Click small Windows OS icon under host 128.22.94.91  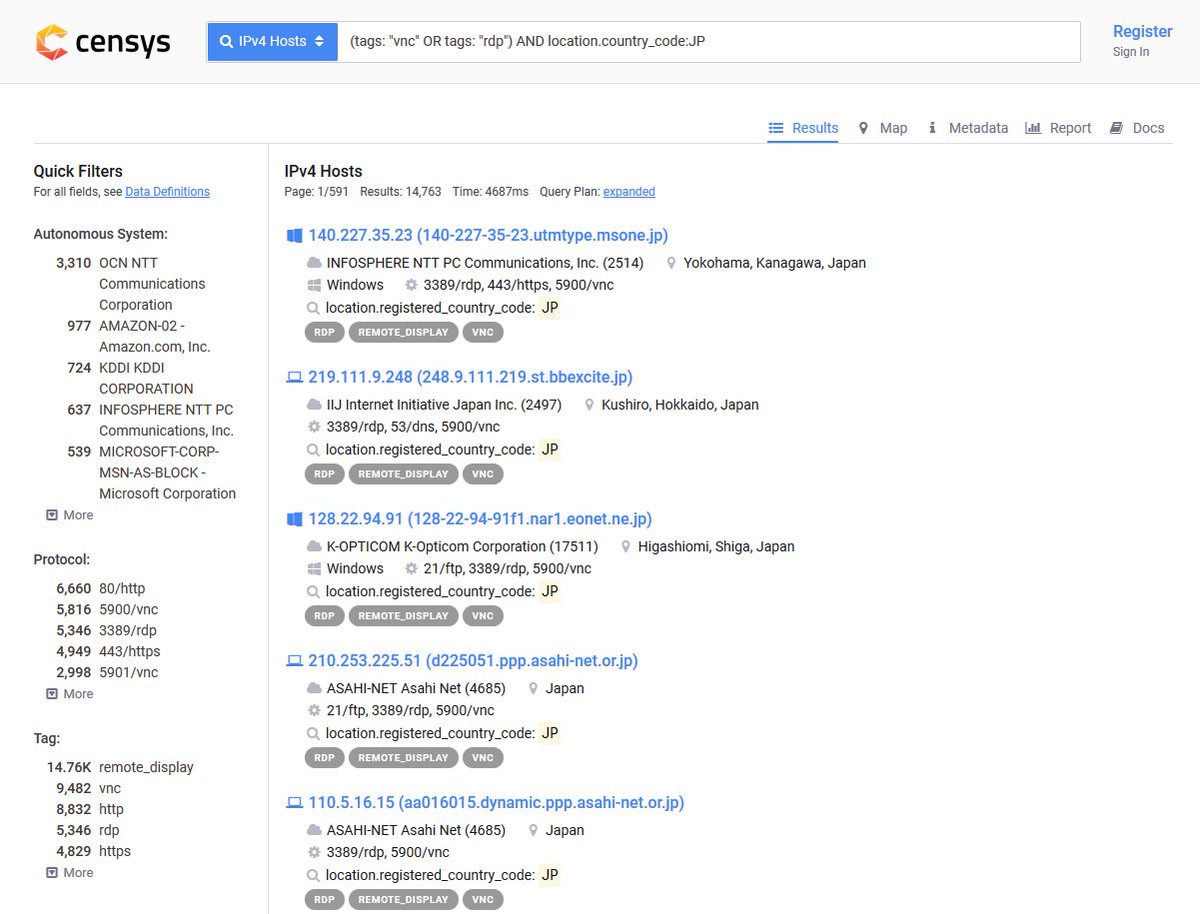tap(314, 569)
